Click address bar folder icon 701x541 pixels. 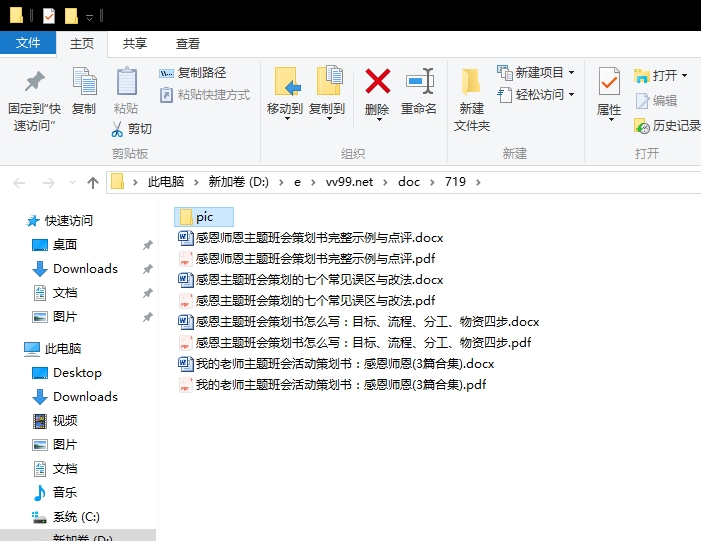(x=117, y=182)
